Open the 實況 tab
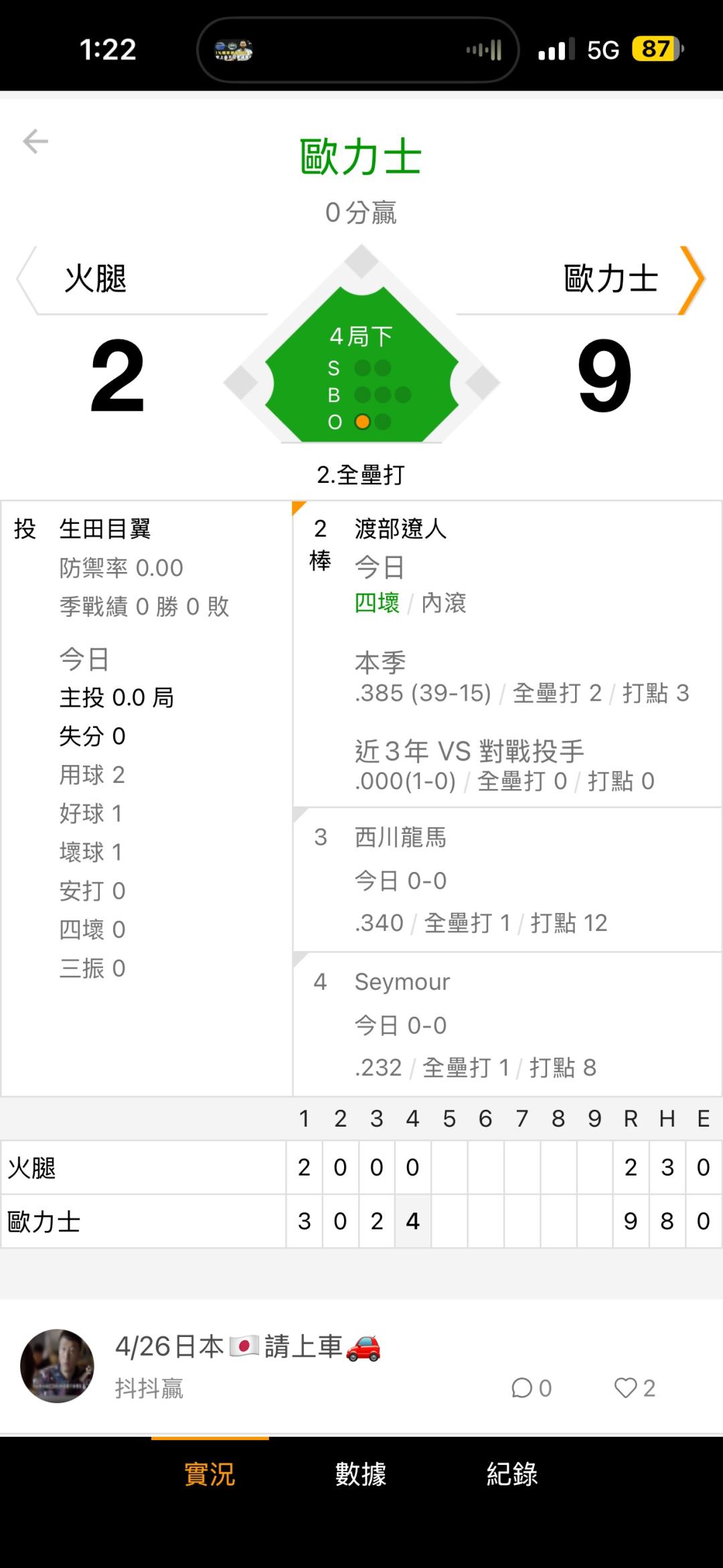The height and width of the screenshot is (1568, 723). [x=210, y=1474]
